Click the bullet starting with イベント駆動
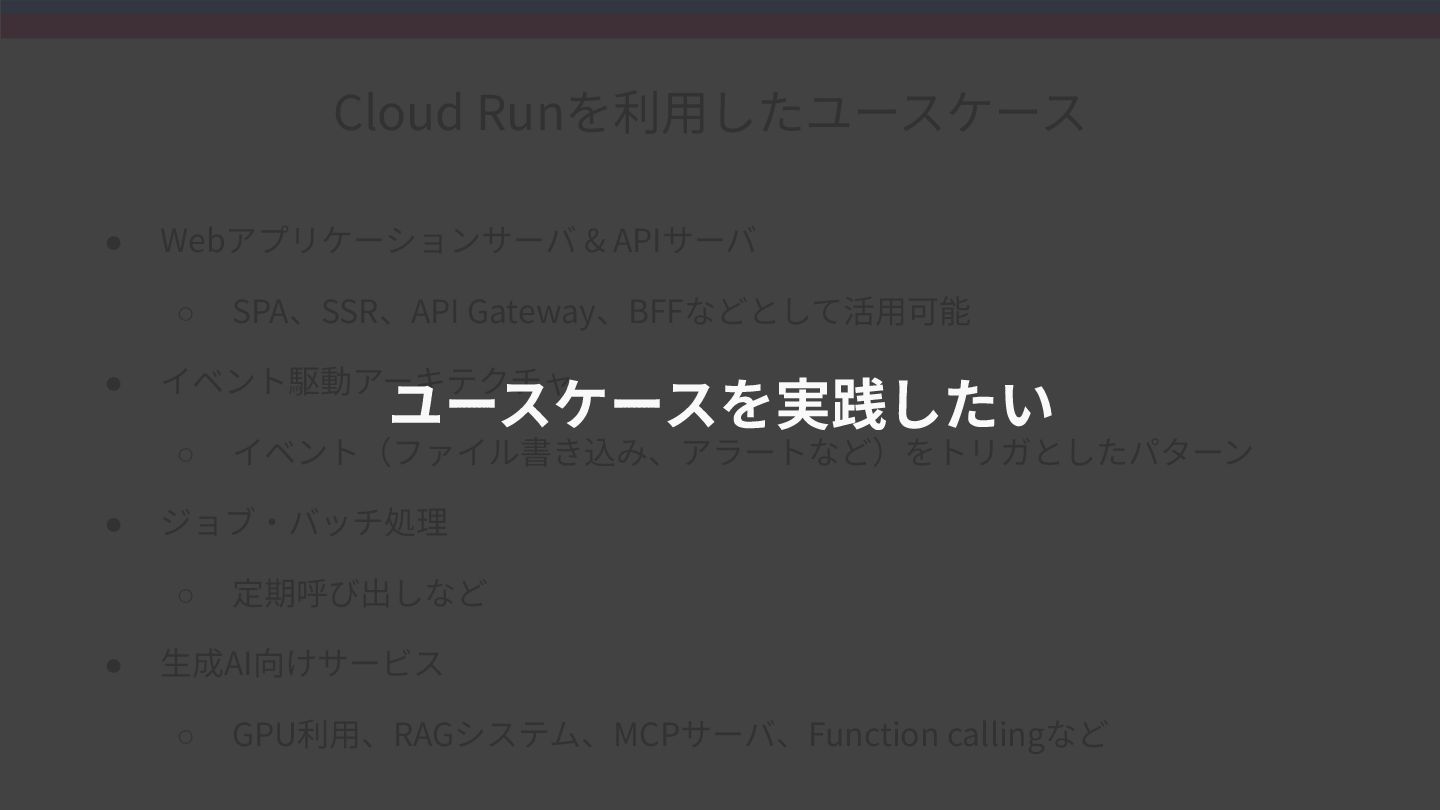Image resolution: width=1440 pixels, height=810 pixels. click(365, 382)
